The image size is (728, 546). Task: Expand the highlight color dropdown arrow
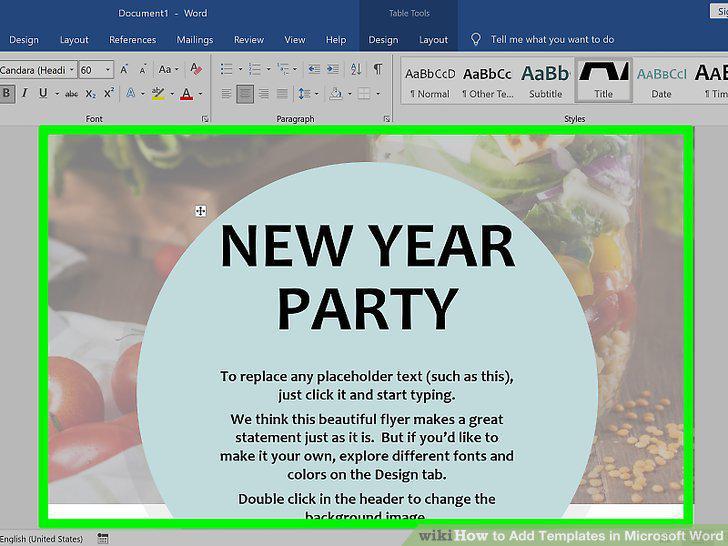click(x=172, y=94)
